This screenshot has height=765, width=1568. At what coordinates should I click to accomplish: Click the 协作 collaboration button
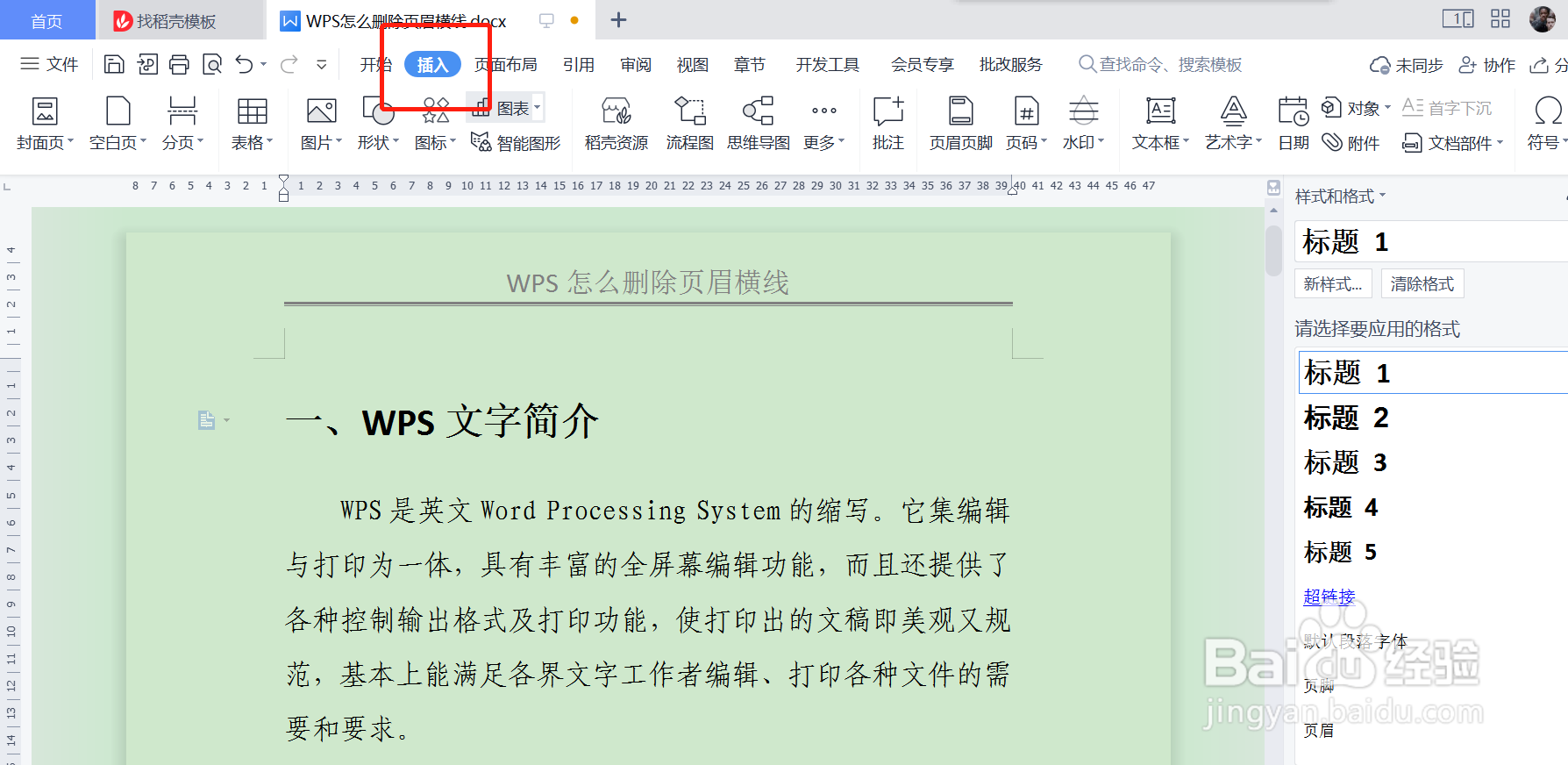[x=1487, y=65]
